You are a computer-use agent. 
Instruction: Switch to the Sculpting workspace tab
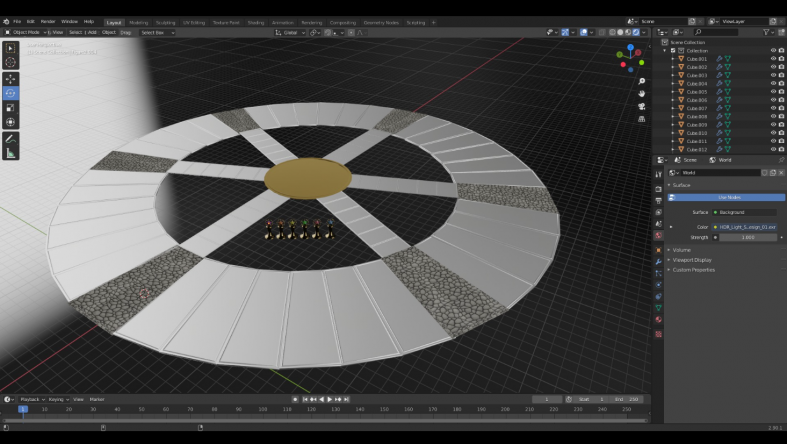tap(165, 21)
